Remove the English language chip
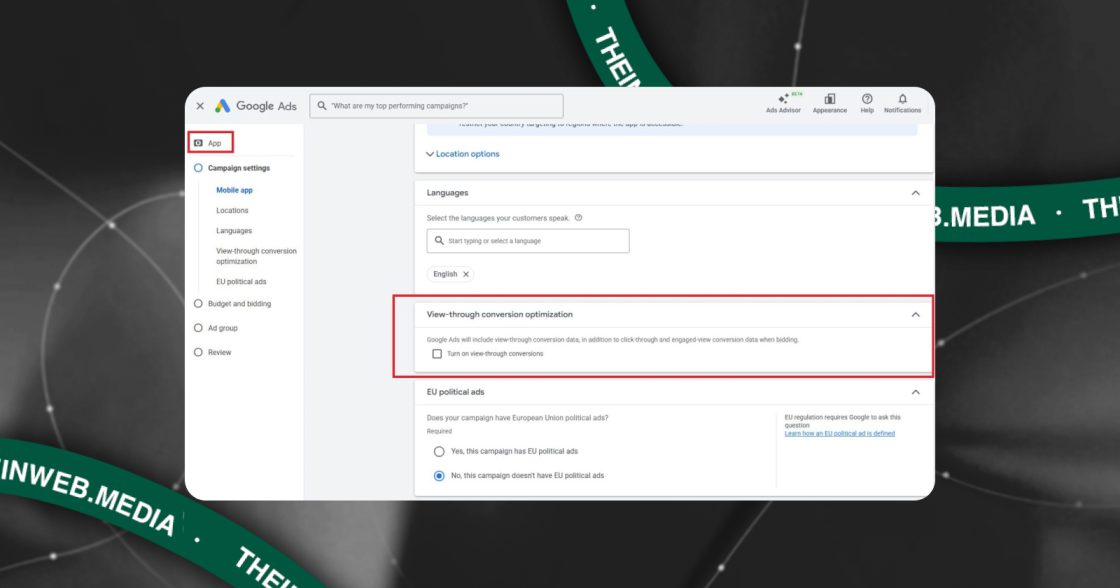Screen dimensions: 1120x588 point(465,273)
